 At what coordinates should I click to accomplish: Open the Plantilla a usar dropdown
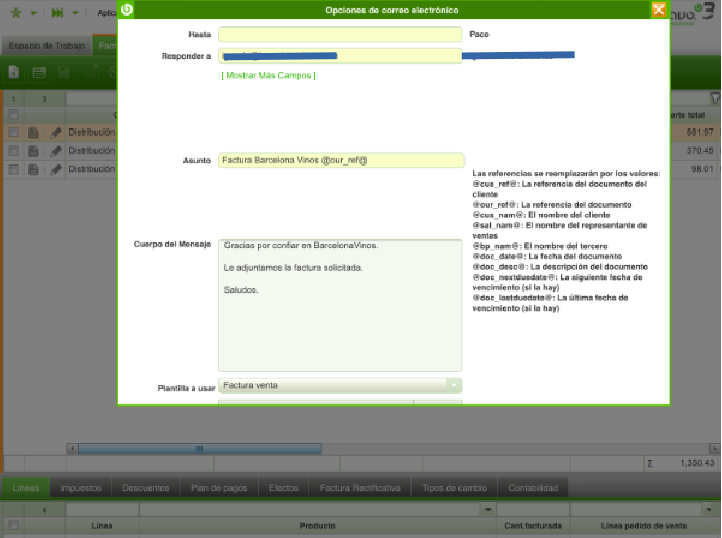pyautogui.click(x=454, y=385)
